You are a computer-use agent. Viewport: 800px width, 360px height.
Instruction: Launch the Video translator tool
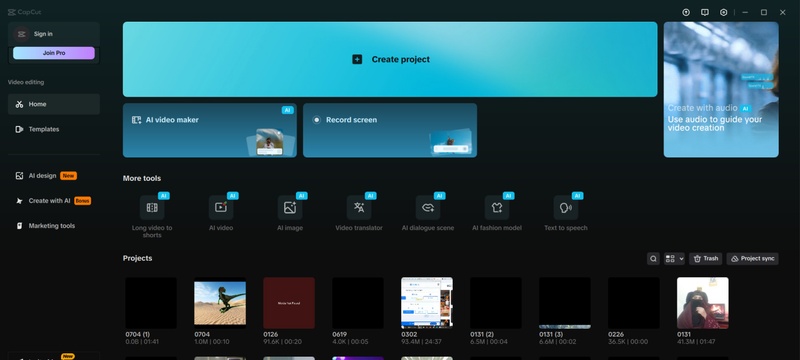(359, 208)
